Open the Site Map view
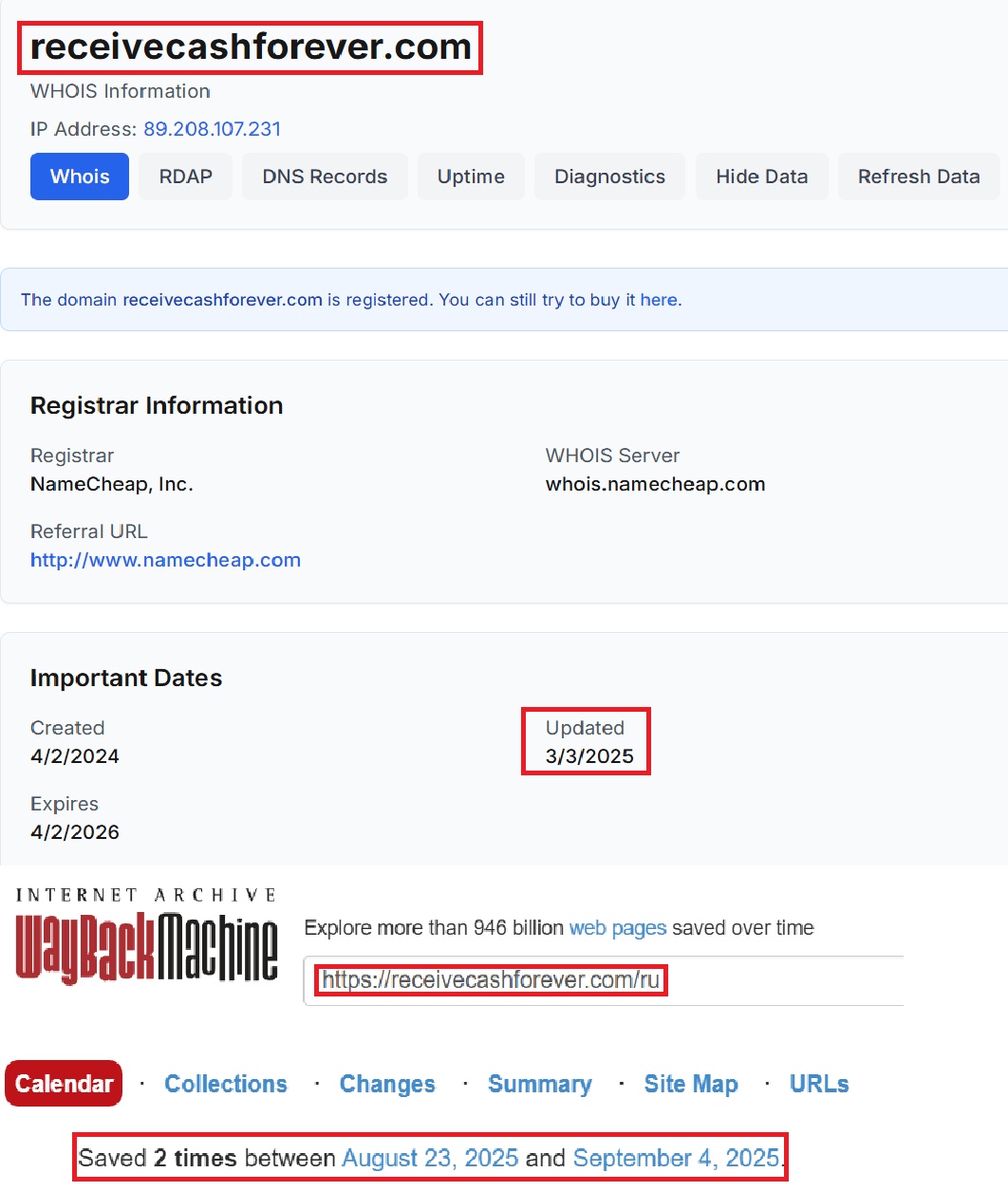The image size is (1008, 1191). pos(690,1084)
